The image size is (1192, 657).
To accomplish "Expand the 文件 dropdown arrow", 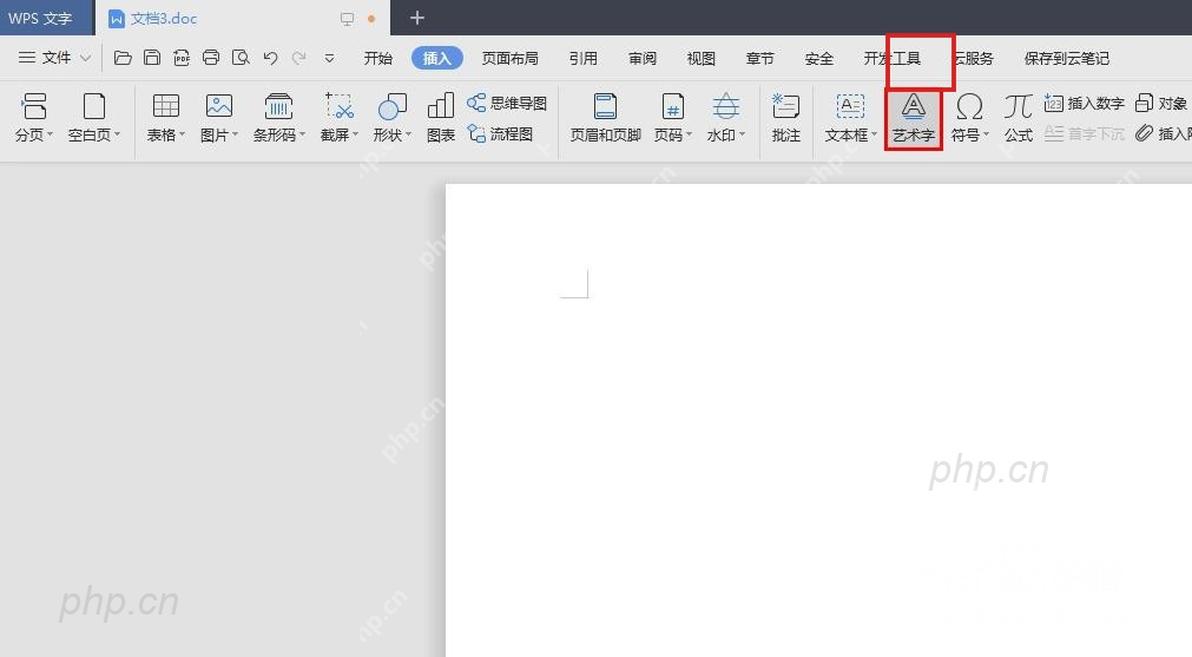I will tap(85, 58).
